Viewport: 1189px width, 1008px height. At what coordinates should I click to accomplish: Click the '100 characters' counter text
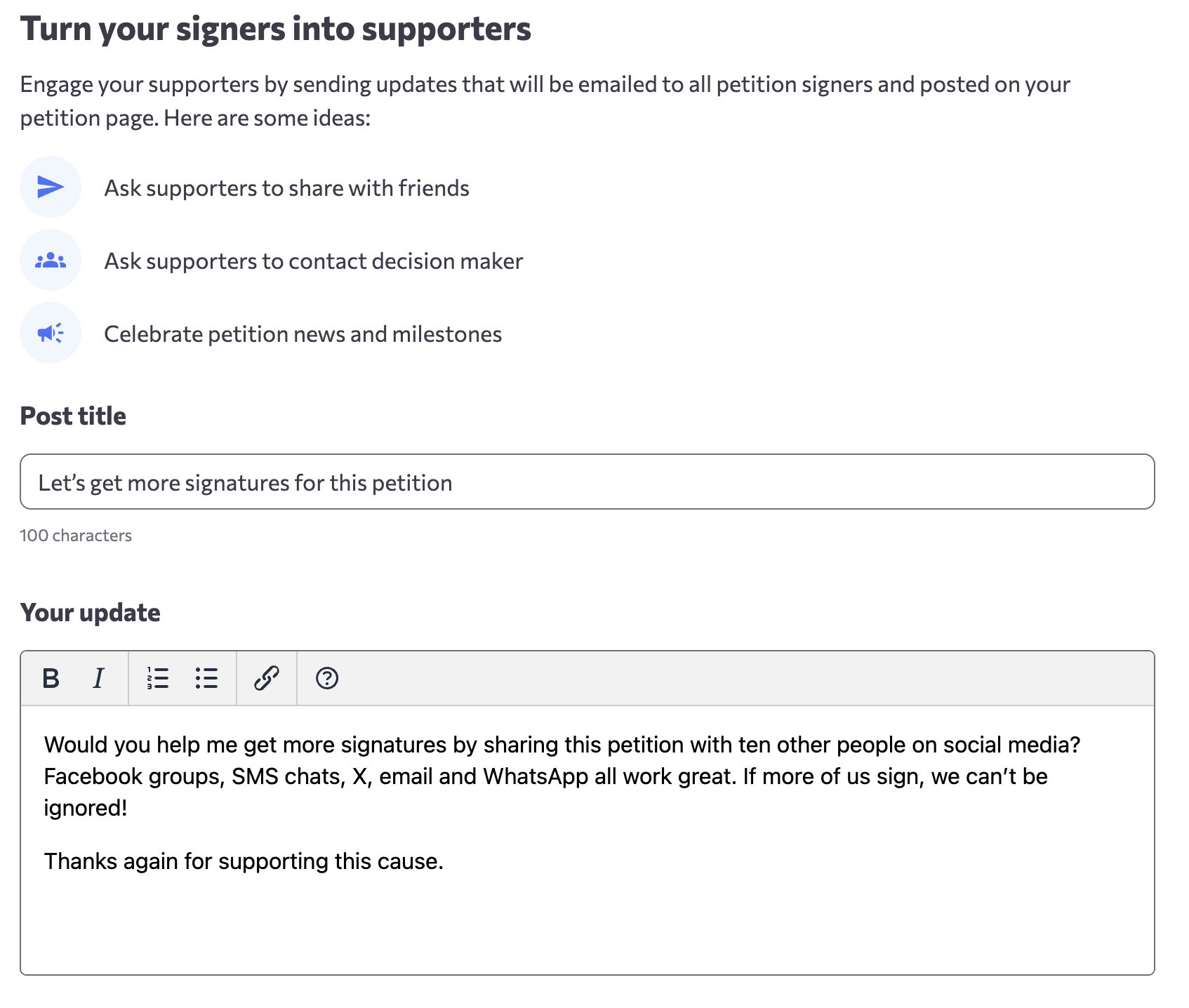[x=76, y=536]
